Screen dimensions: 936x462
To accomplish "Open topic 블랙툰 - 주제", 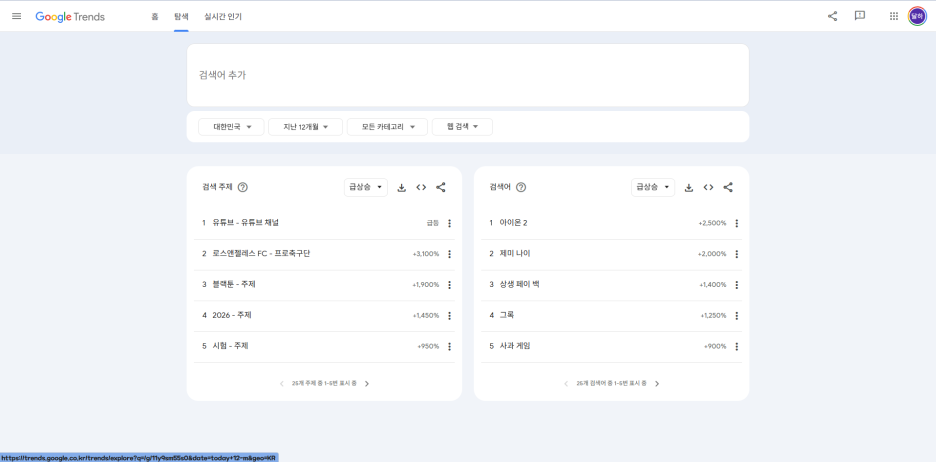I will click(234, 285).
